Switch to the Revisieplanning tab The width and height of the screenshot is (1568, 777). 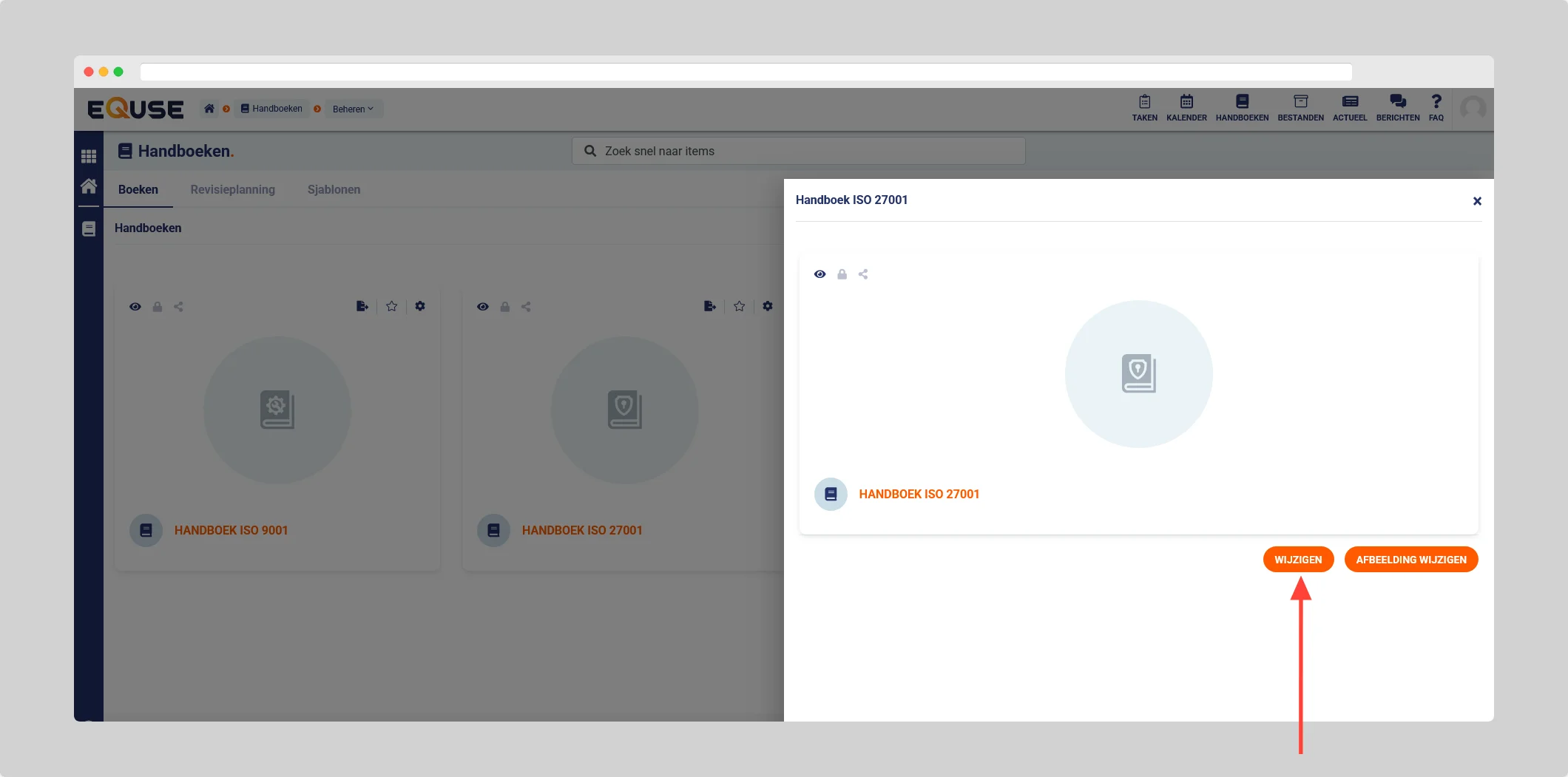coord(232,189)
